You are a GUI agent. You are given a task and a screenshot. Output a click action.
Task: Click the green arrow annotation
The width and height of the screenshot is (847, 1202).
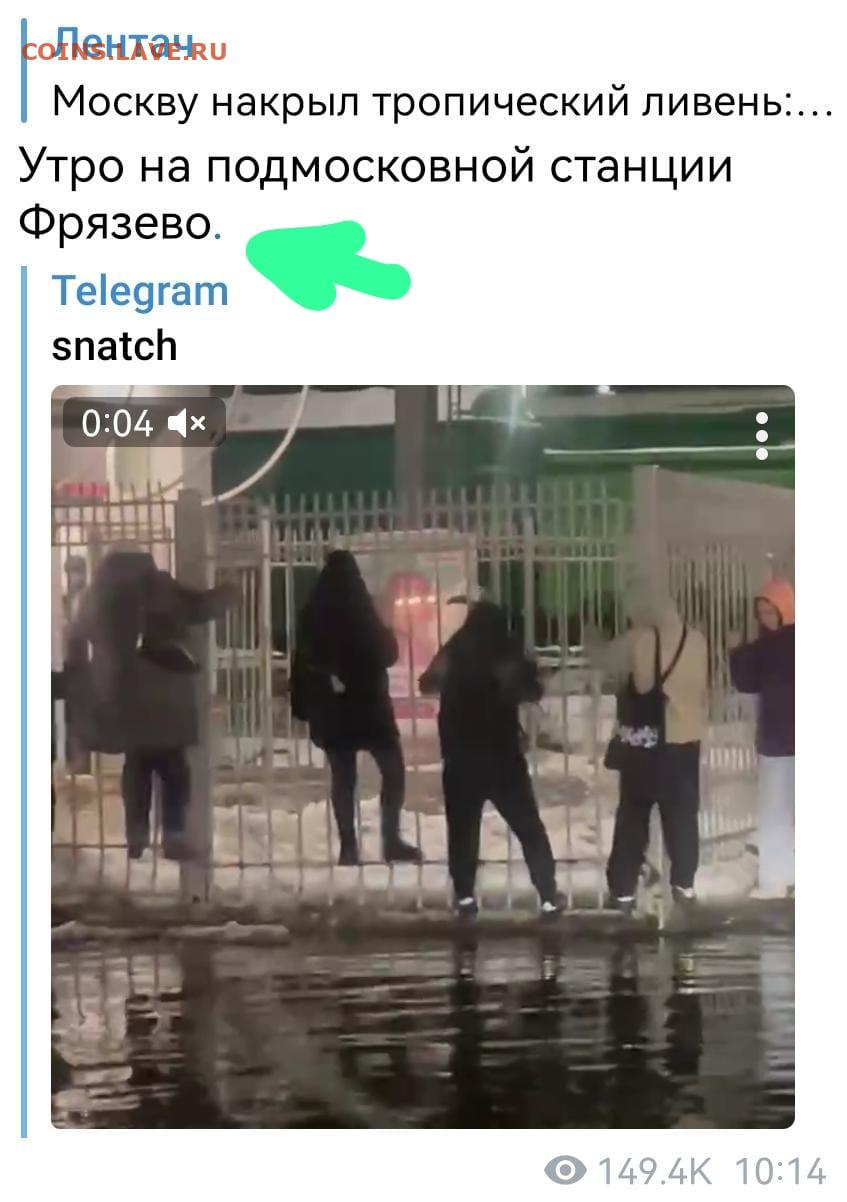point(328,263)
